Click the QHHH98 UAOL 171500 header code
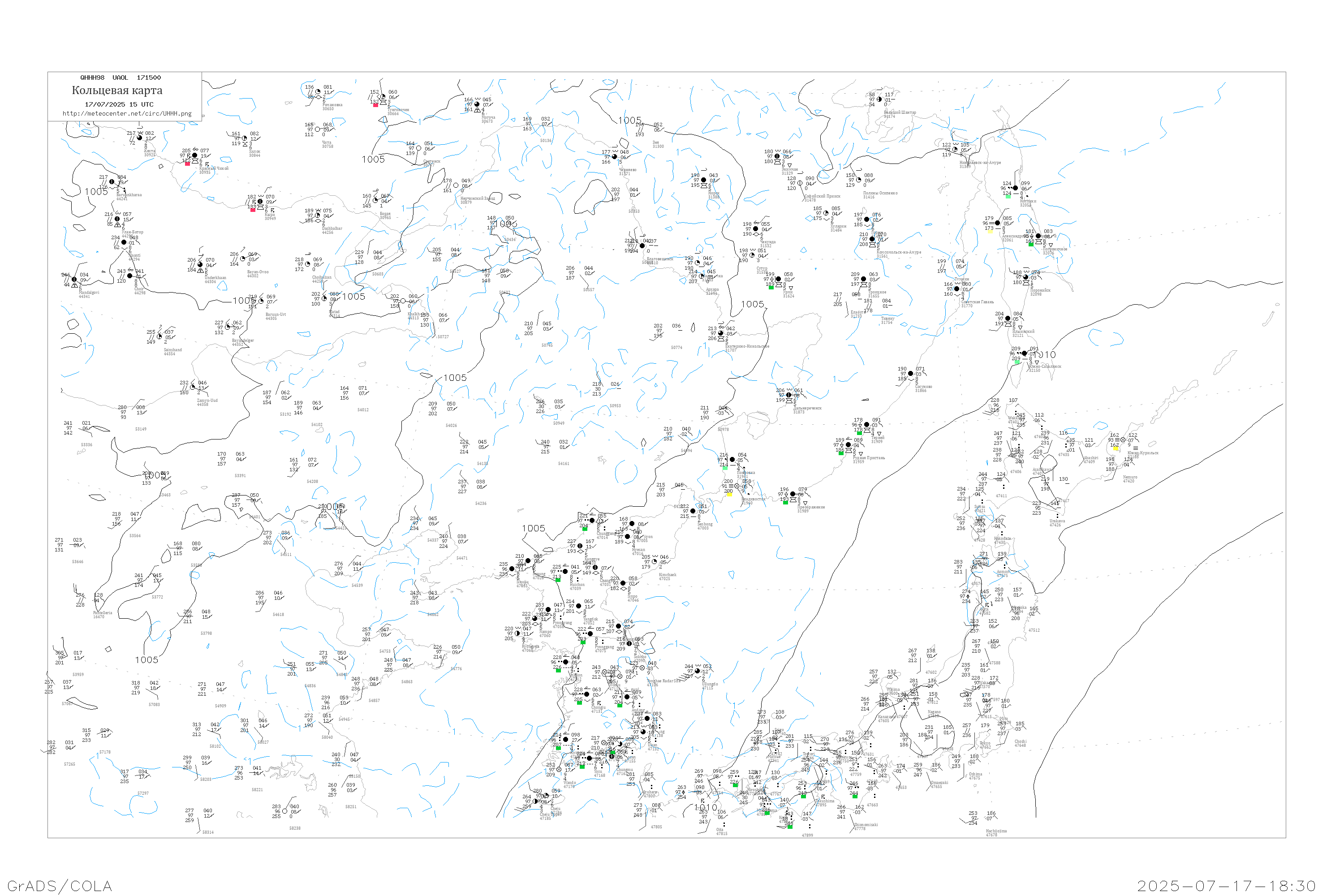This screenshot has height=896, width=1344. point(121,78)
